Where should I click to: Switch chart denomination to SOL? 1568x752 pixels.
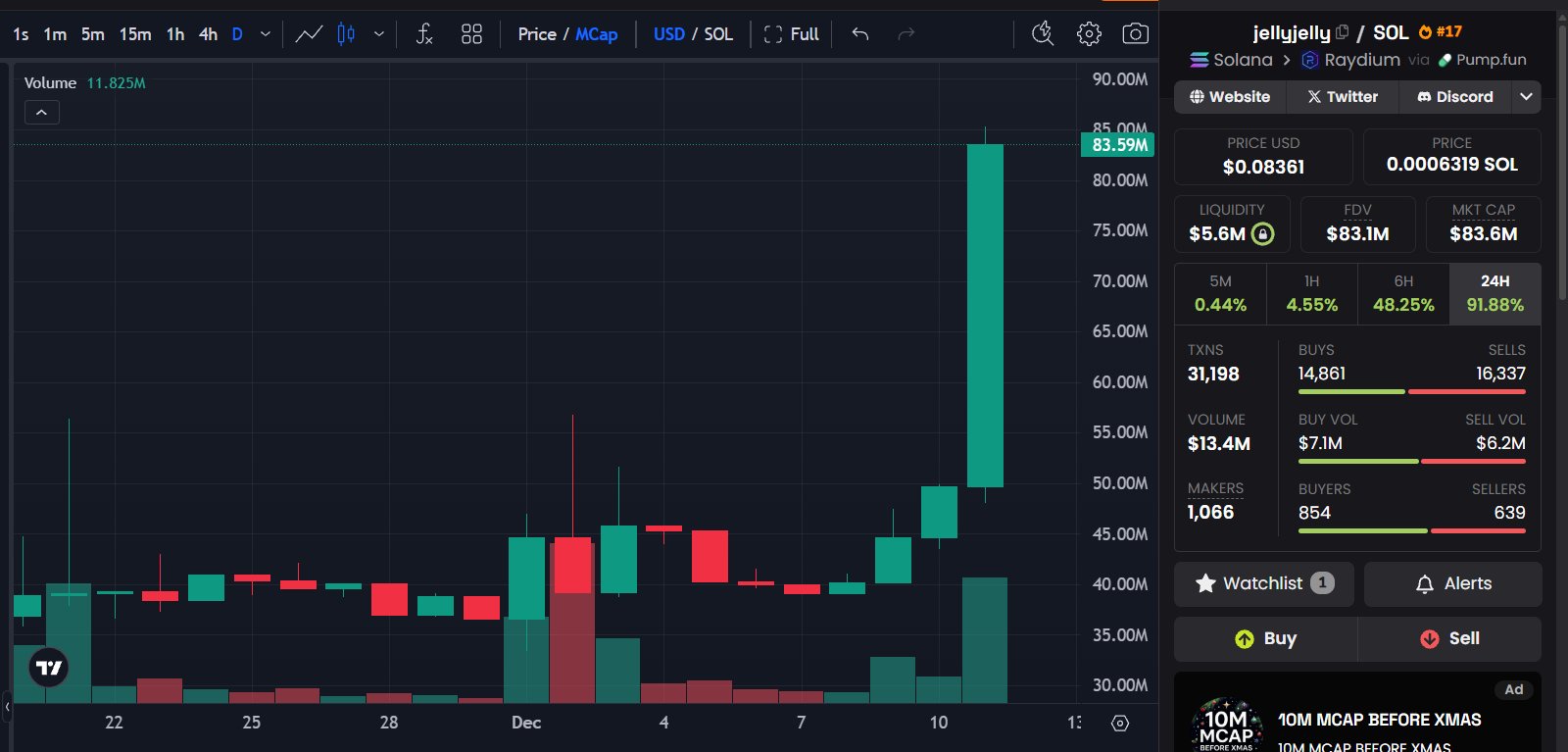[x=718, y=34]
